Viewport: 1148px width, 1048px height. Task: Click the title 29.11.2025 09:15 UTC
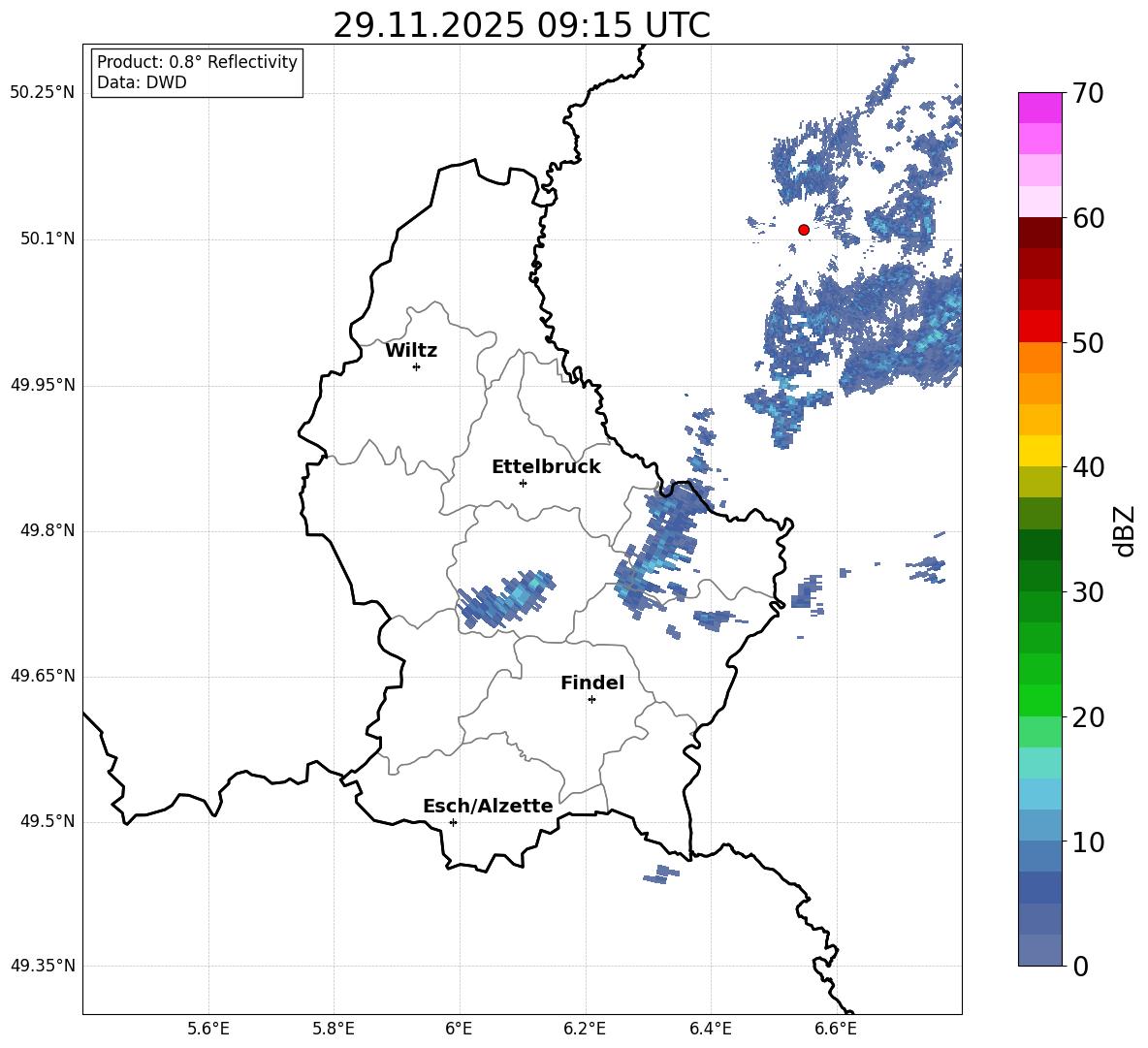pos(522,25)
